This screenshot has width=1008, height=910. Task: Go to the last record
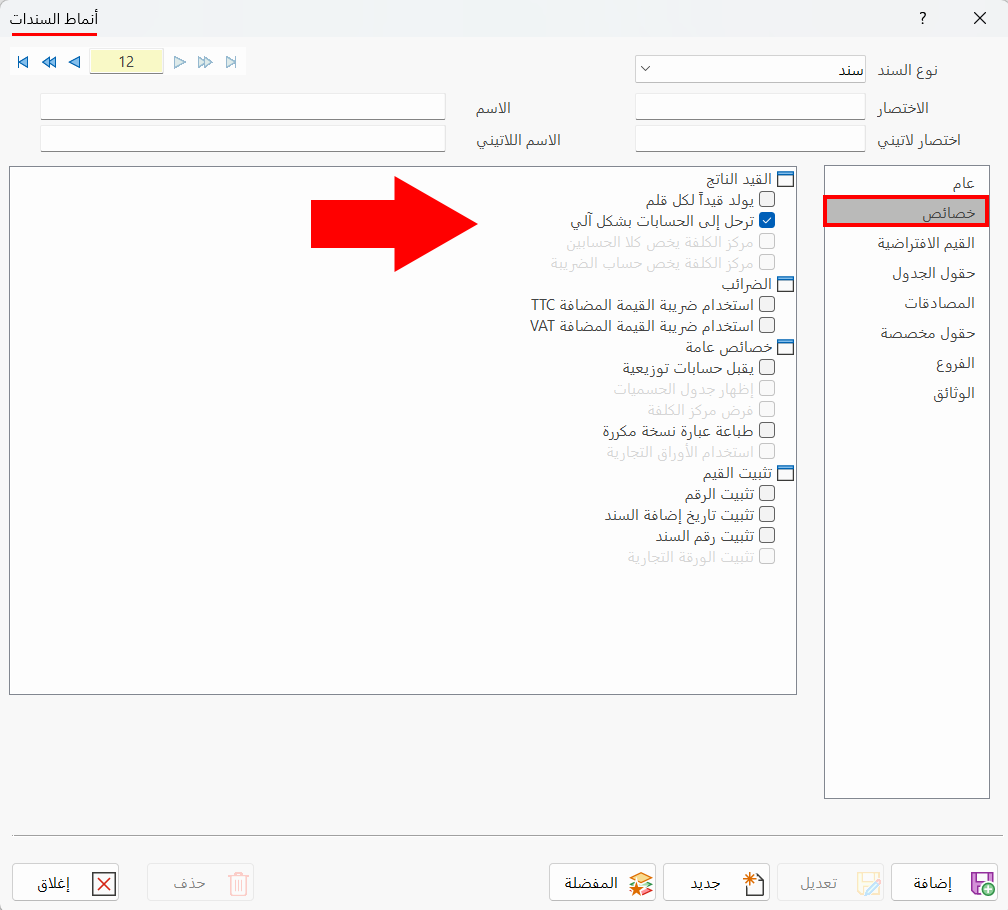(231, 62)
